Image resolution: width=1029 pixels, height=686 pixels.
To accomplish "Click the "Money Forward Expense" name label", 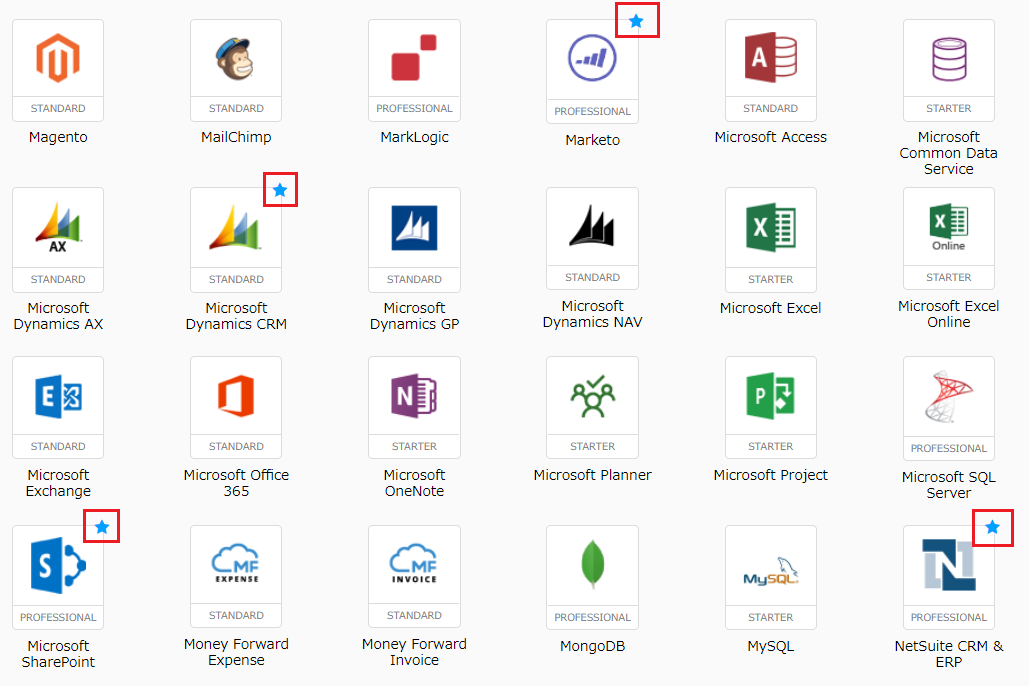I will tap(236, 652).
